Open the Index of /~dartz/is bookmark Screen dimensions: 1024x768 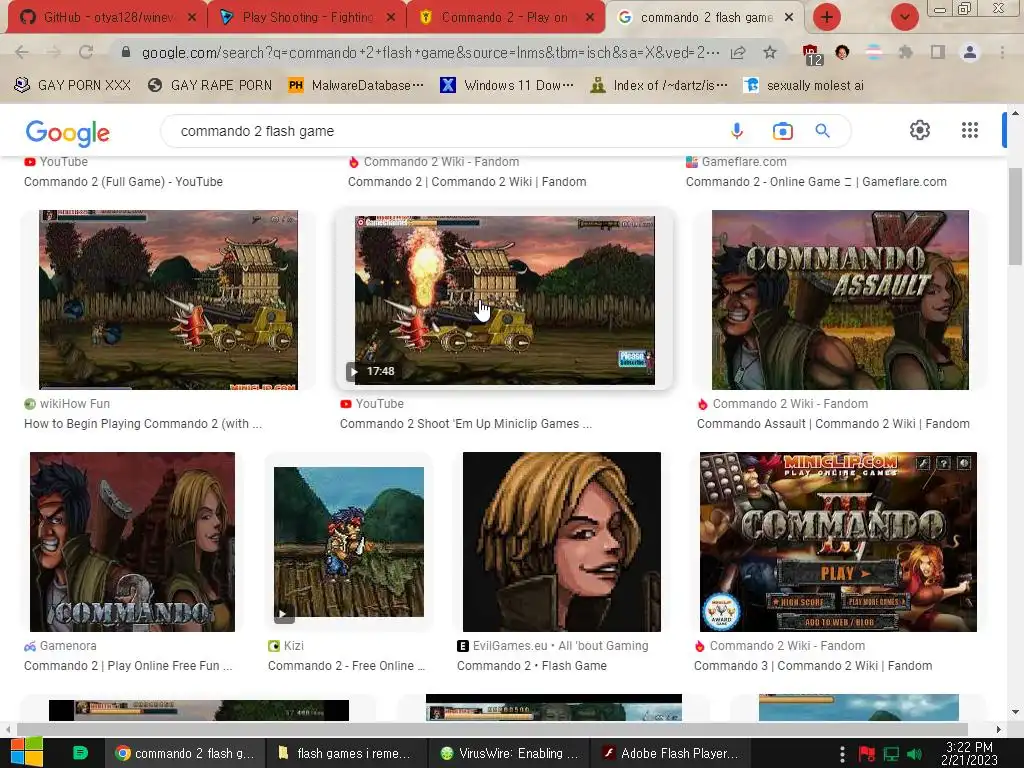[659, 85]
